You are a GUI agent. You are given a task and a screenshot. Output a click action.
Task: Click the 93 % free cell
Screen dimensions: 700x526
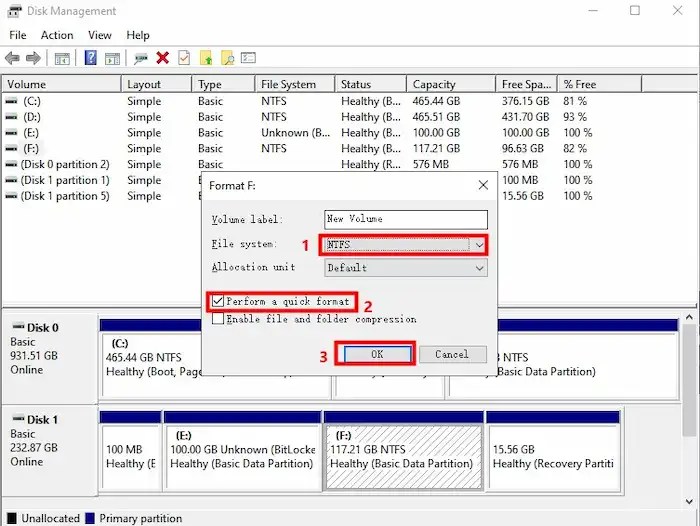(575, 117)
